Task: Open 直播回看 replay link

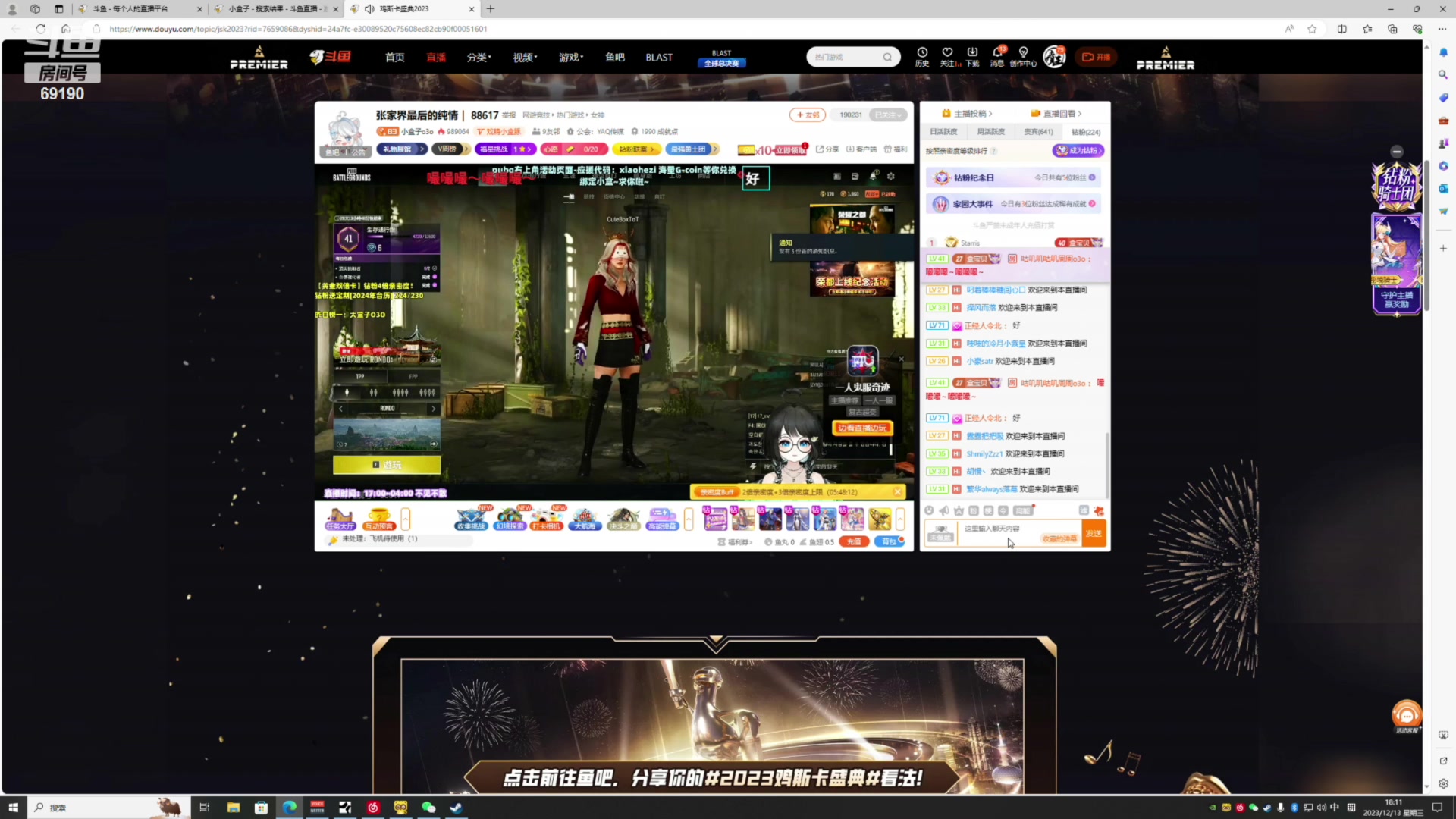Action: tap(1056, 114)
